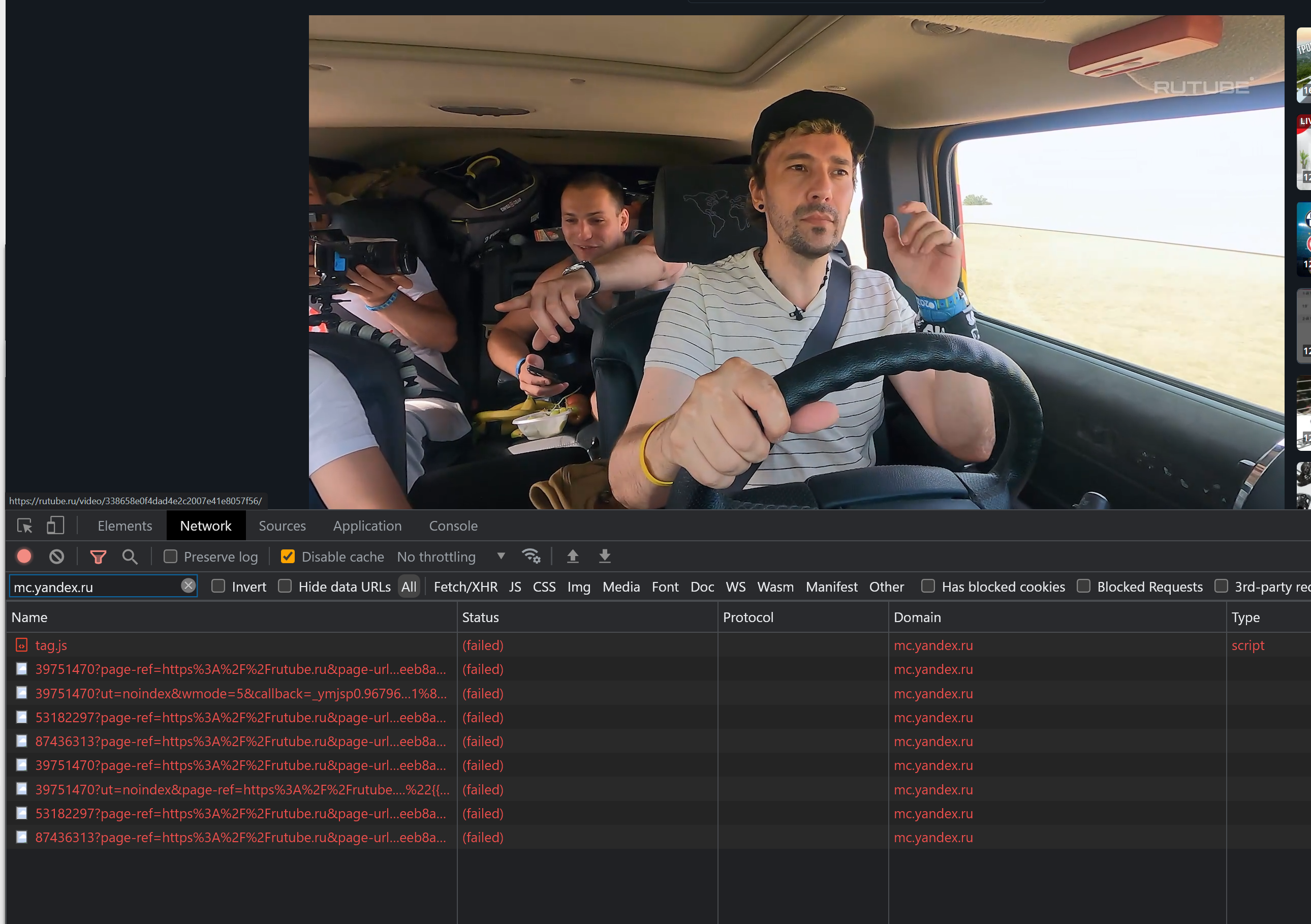Filter requests by Fetch/XHR type
This screenshot has height=924, width=1311.
[465, 587]
